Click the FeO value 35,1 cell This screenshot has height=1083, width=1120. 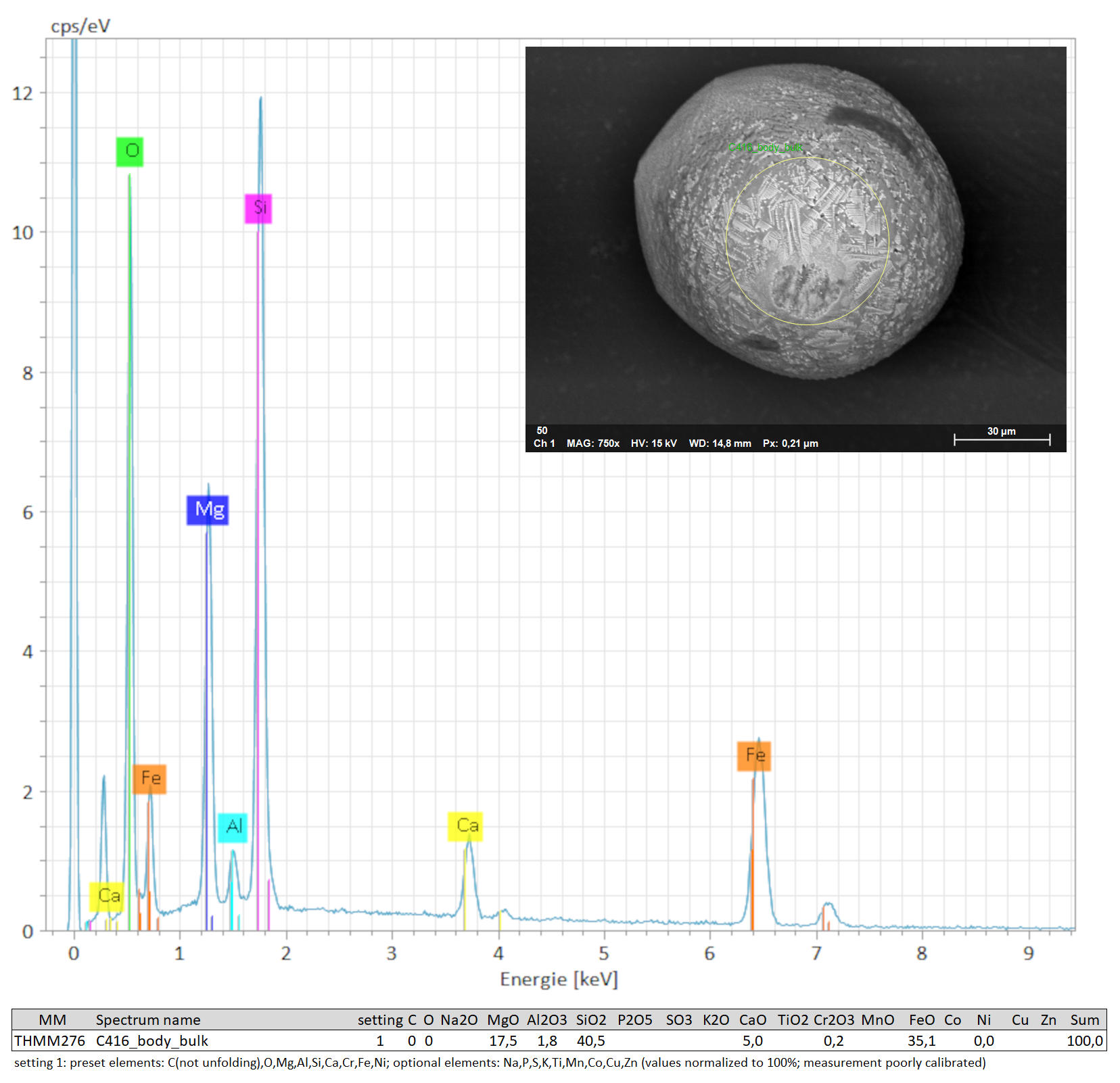[x=921, y=1041]
